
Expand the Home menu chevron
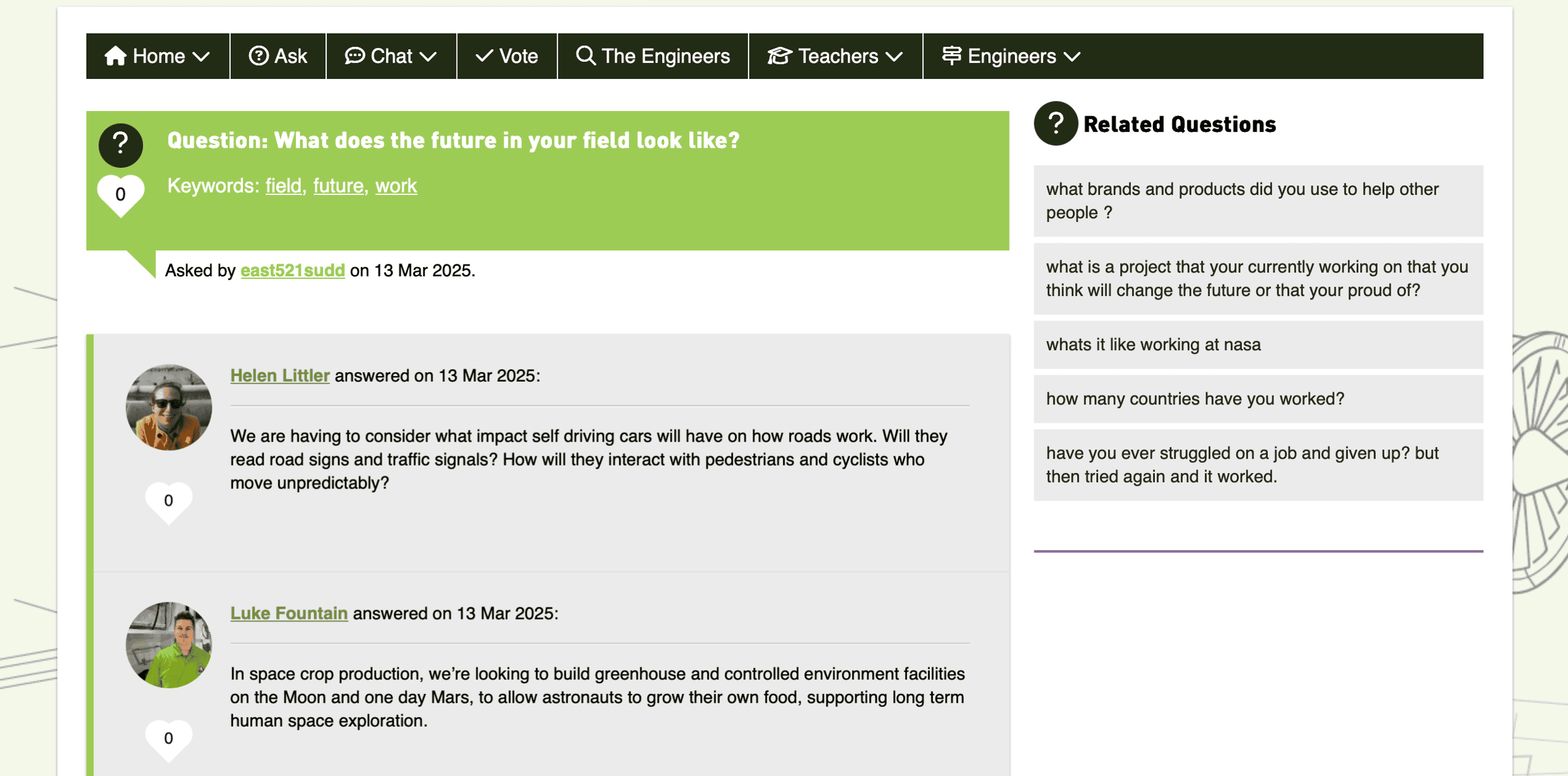[201, 57]
